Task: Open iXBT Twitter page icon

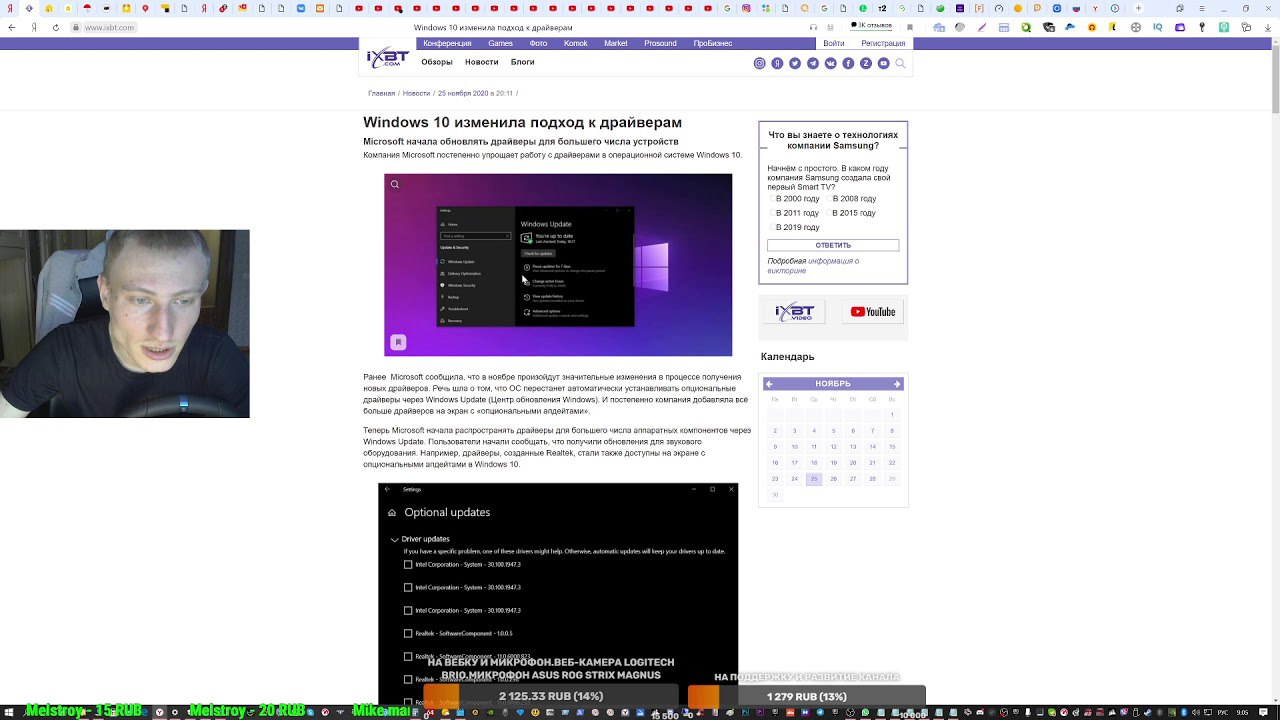Action: pos(795,63)
